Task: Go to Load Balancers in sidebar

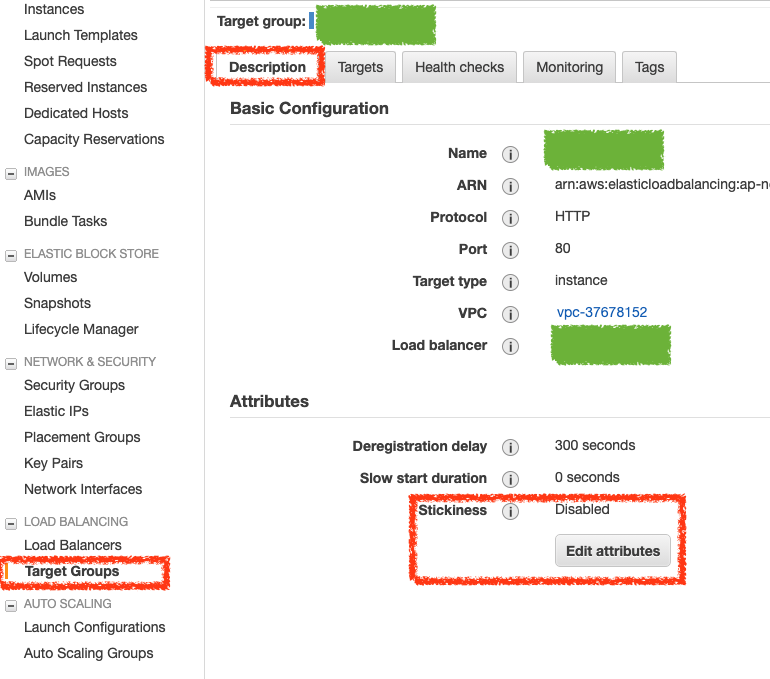Action: click(73, 545)
